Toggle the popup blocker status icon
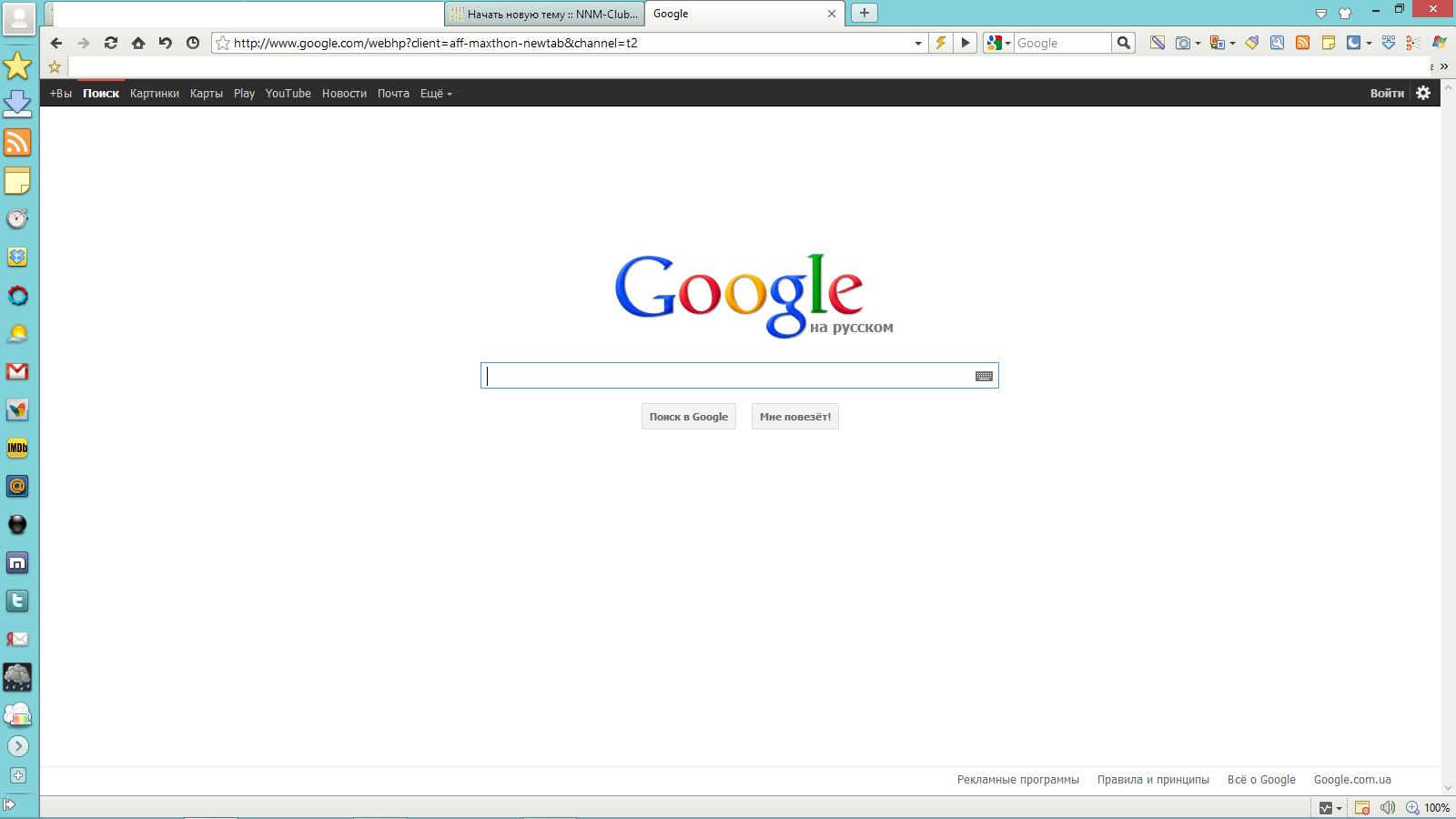Viewport: 1456px width, 819px height. tap(1362, 807)
